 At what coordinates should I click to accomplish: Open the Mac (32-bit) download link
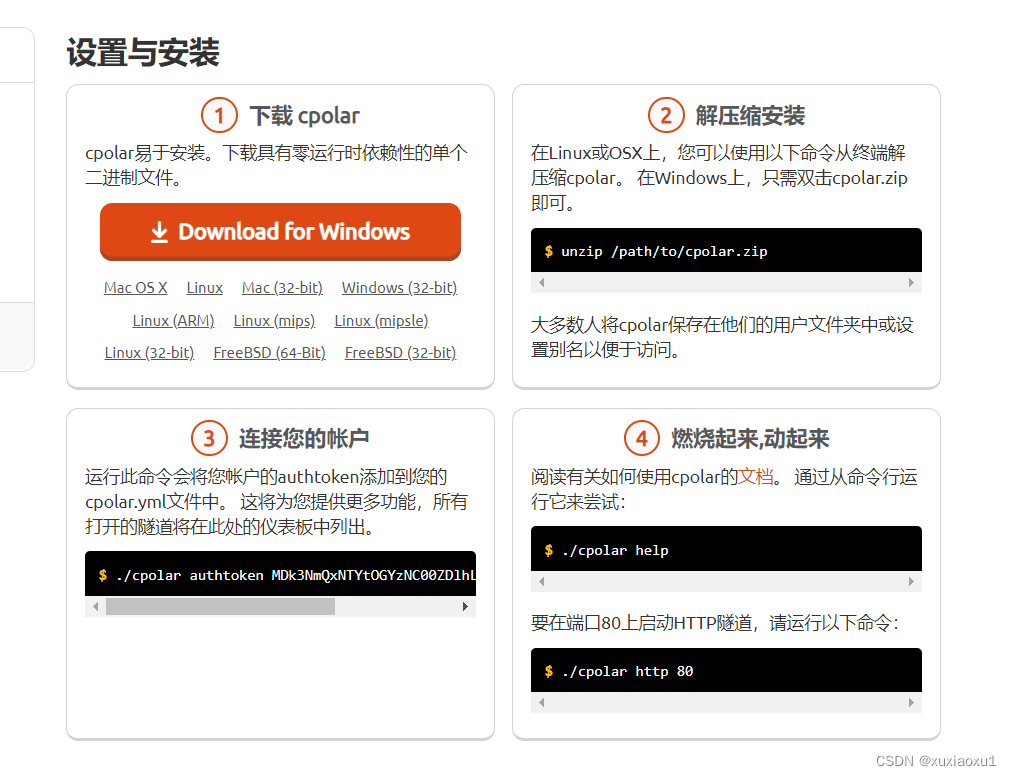pyautogui.click(x=282, y=288)
